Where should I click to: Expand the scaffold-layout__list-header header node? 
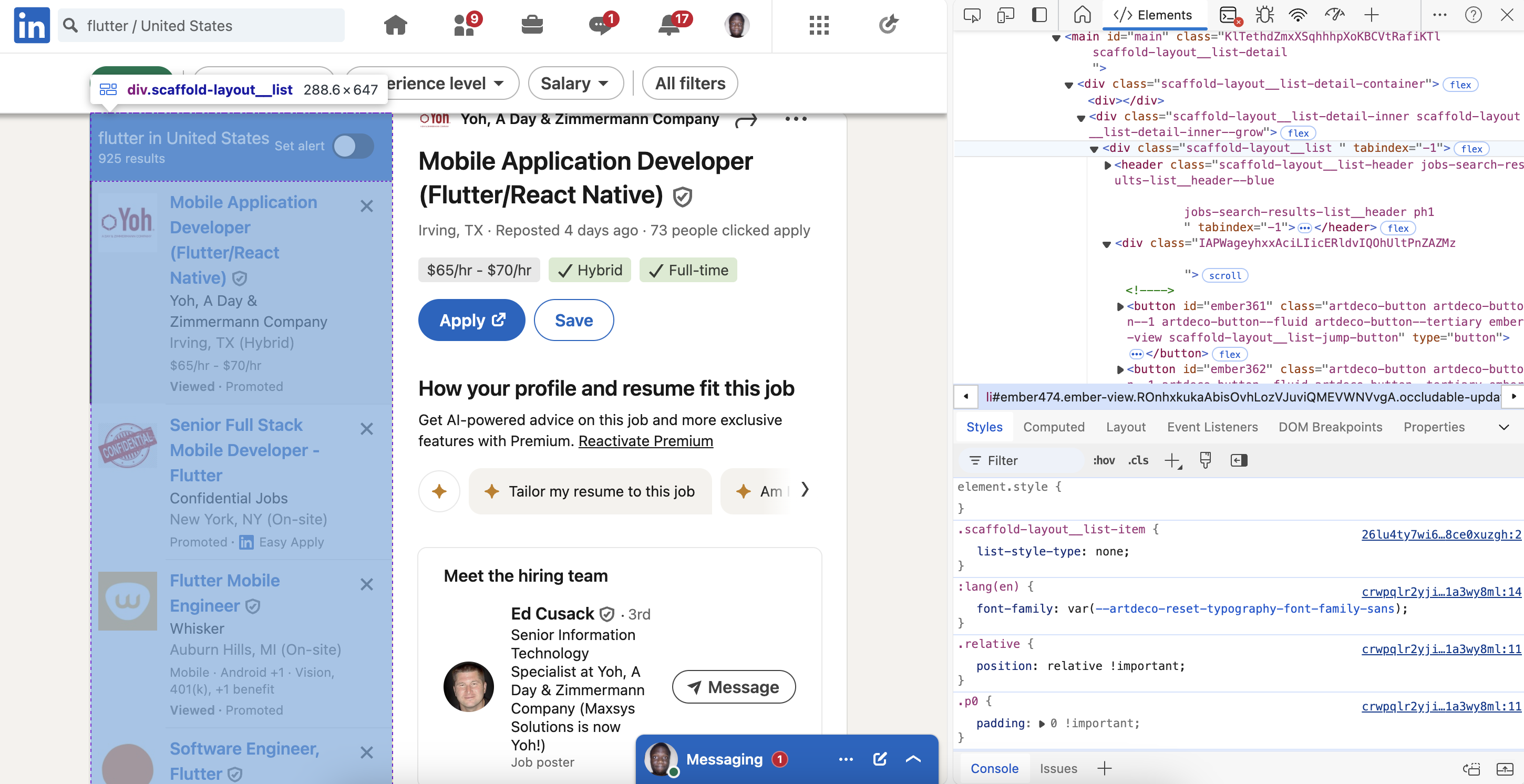coord(1107,166)
